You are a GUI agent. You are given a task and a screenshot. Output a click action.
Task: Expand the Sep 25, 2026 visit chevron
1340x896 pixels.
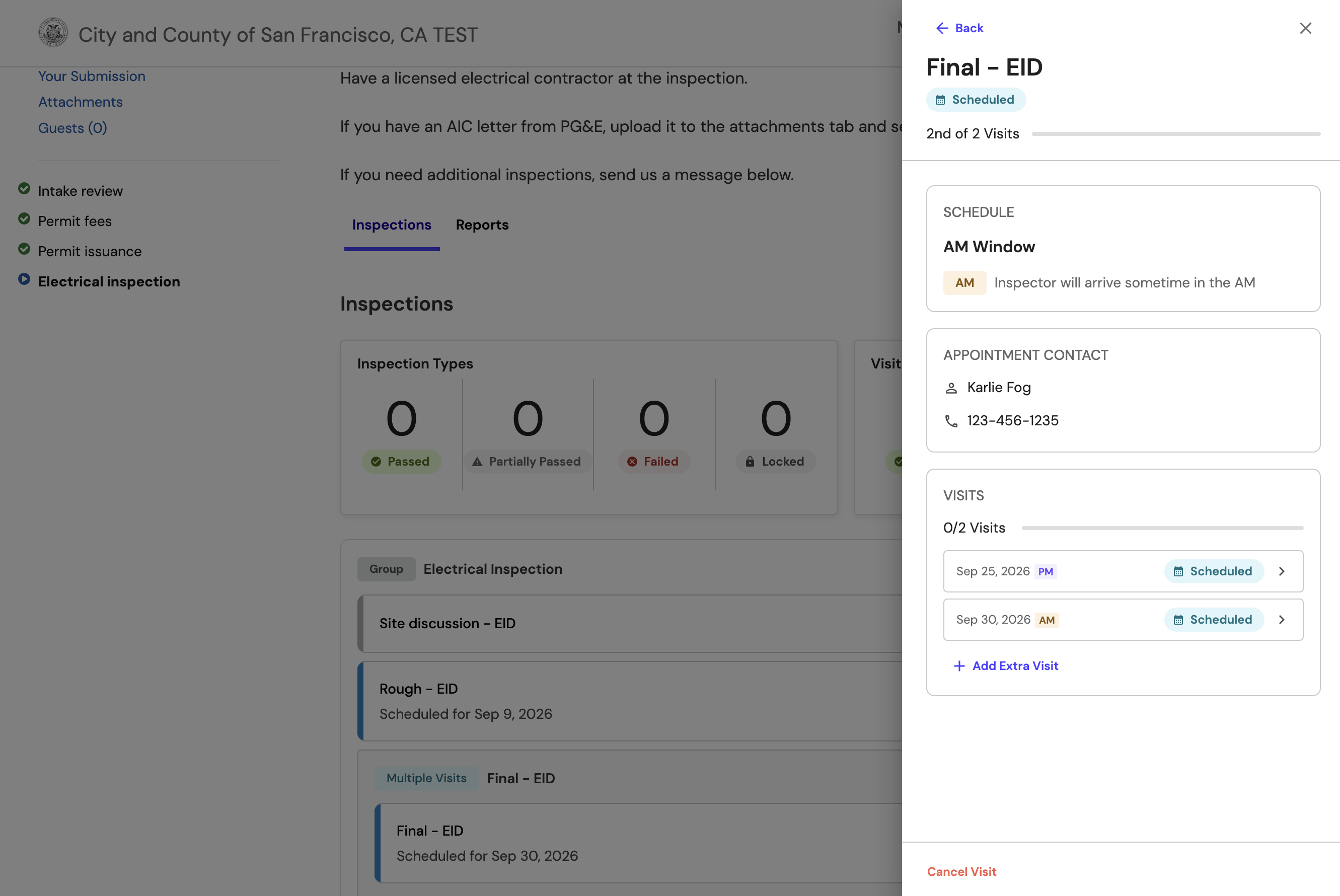1281,571
